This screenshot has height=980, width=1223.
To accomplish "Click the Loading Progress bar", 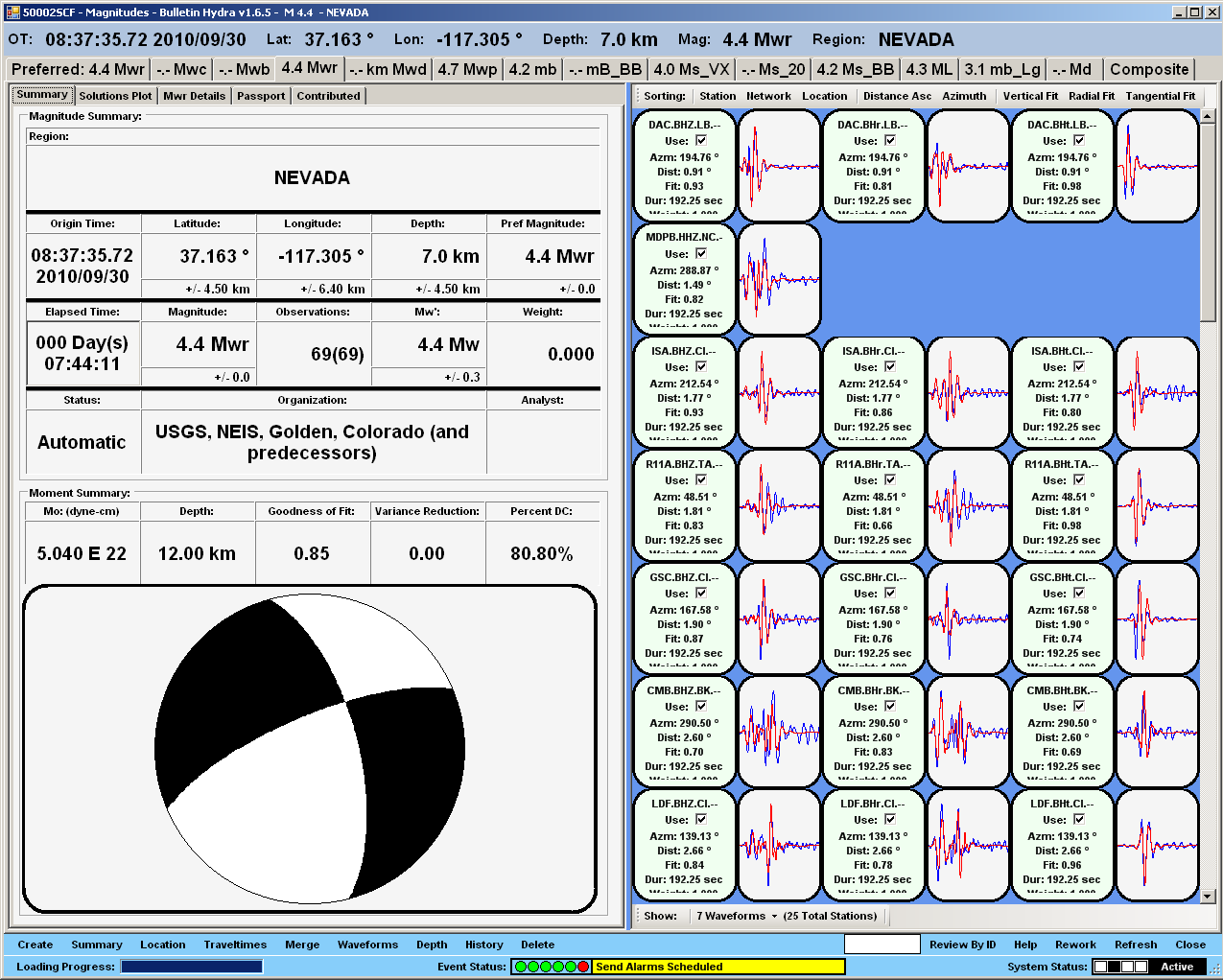I will (x=192, y=967).
